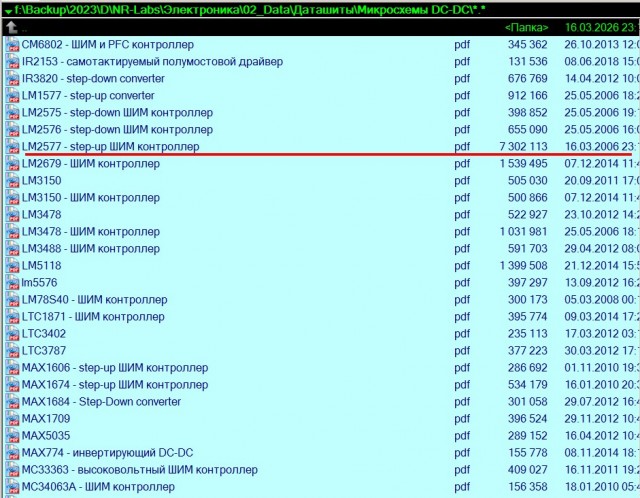Click PDF icon of LTC3402 file
This screenshot has height=498, width=640.
coord(13,334)
